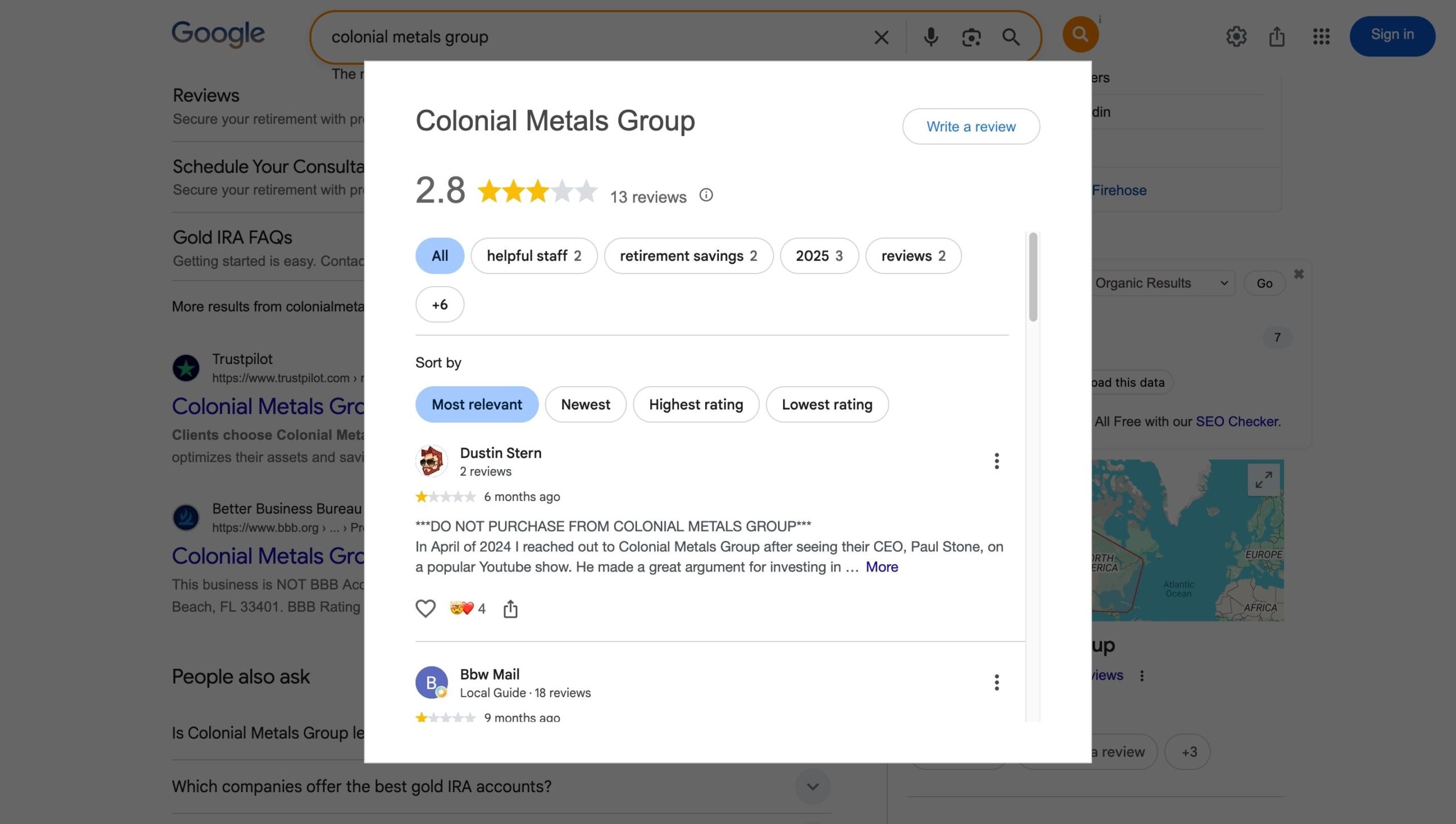The width and height of the screenshot is (1456, 824).
Task: Focus the Google search input field
Action: tap(597, 38)
